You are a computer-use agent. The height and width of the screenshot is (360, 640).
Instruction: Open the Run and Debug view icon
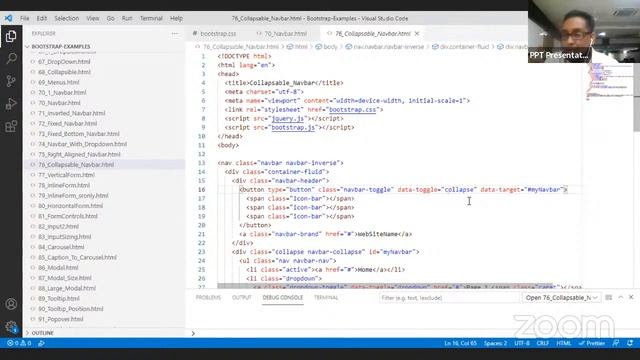[11, 103]
